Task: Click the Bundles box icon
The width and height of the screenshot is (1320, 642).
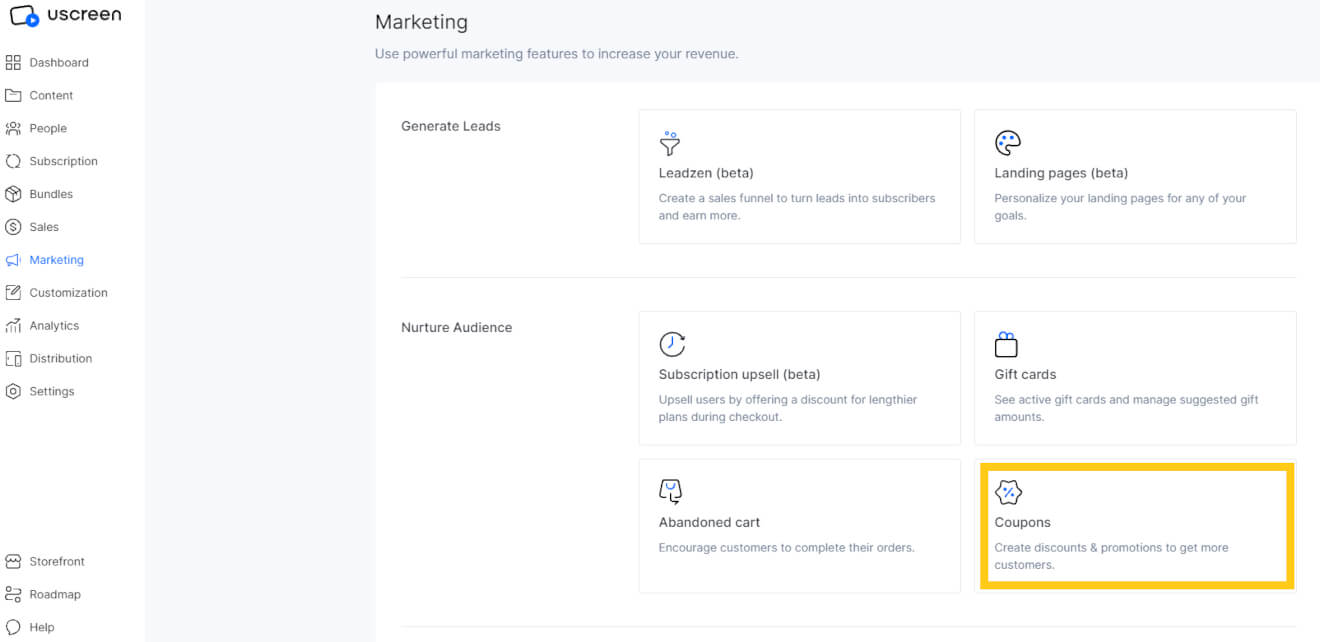Action: pos(13,194)
